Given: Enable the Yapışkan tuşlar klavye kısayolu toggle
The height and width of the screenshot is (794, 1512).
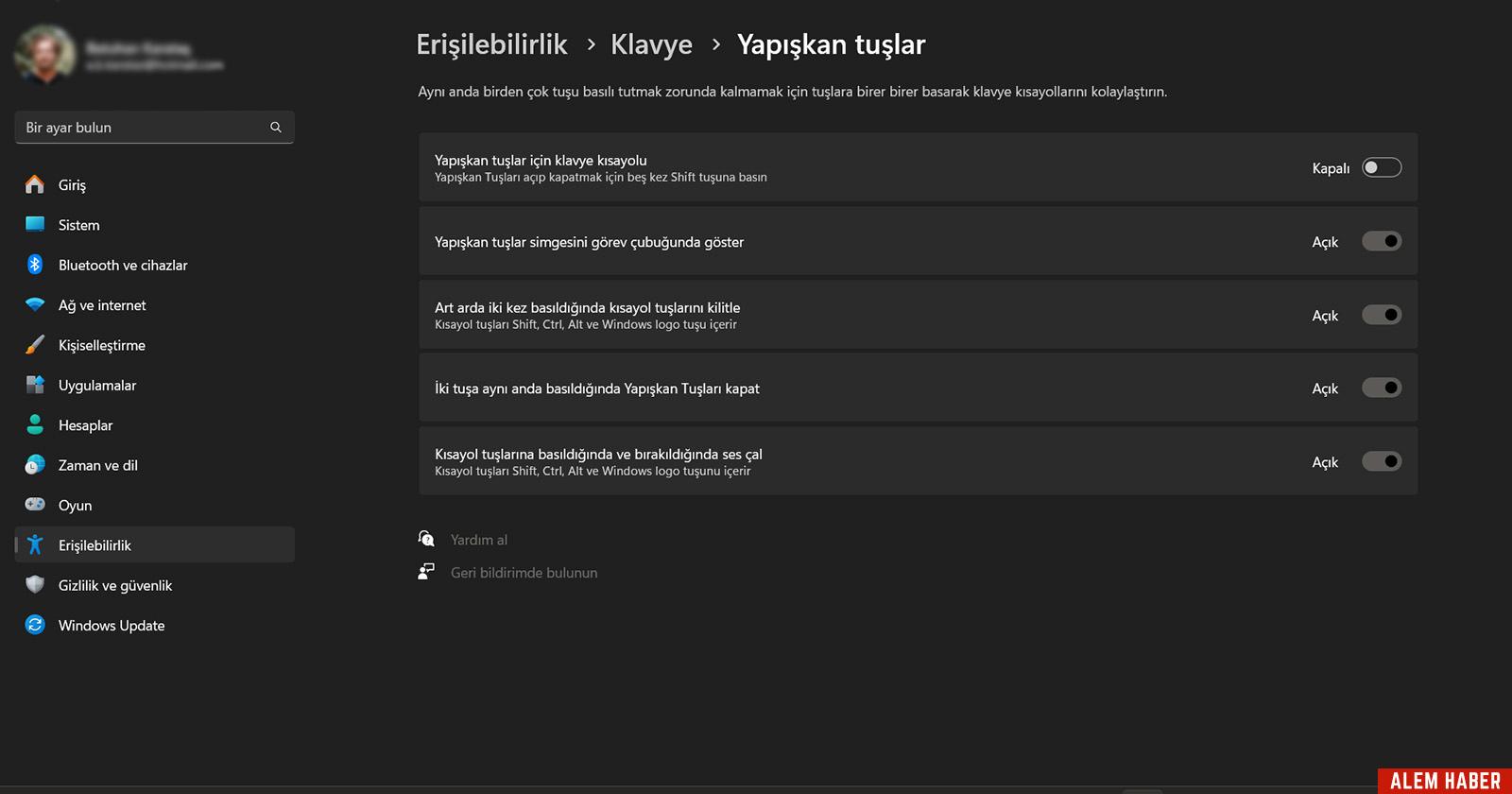Looking at the screenshot, I should (1382, 167).
